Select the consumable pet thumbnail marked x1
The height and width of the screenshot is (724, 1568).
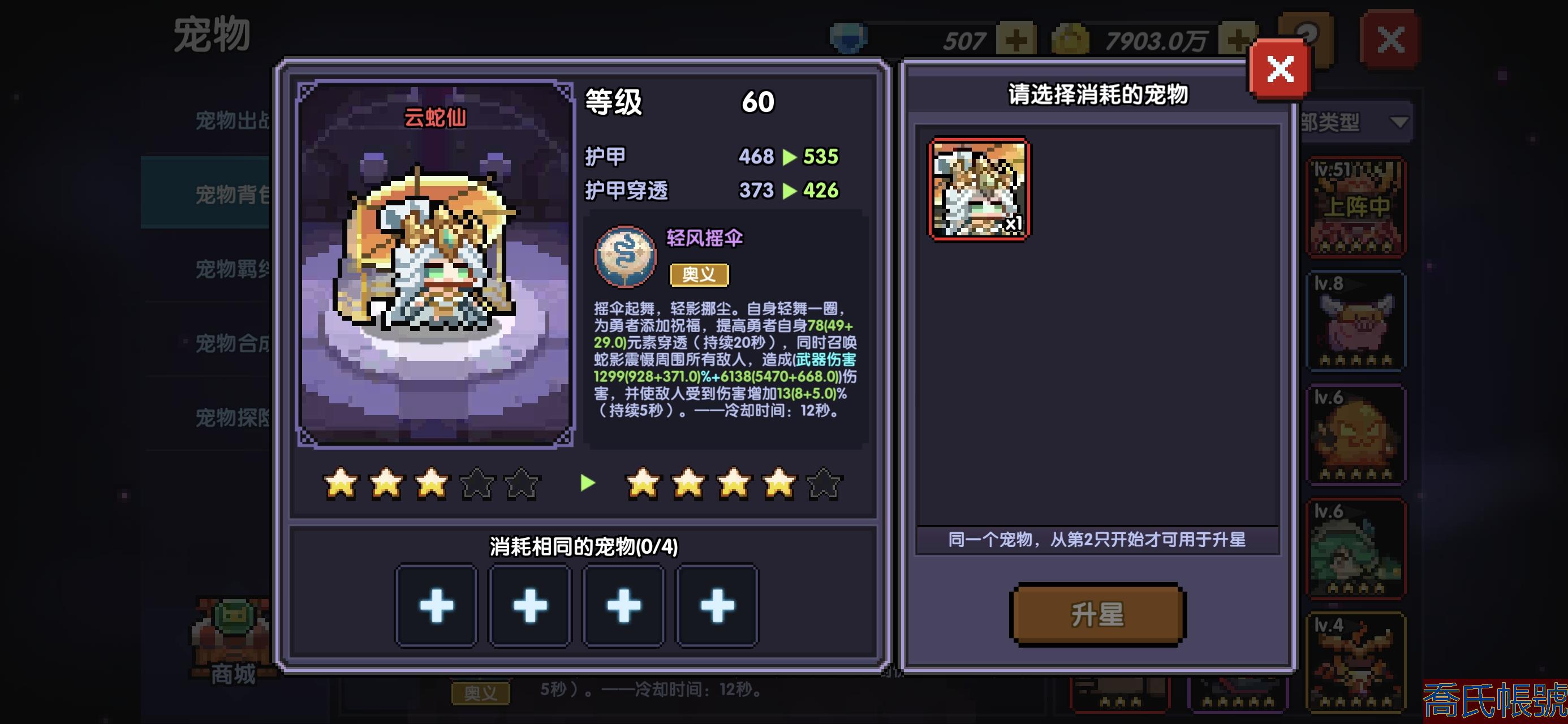pos(979,188)
